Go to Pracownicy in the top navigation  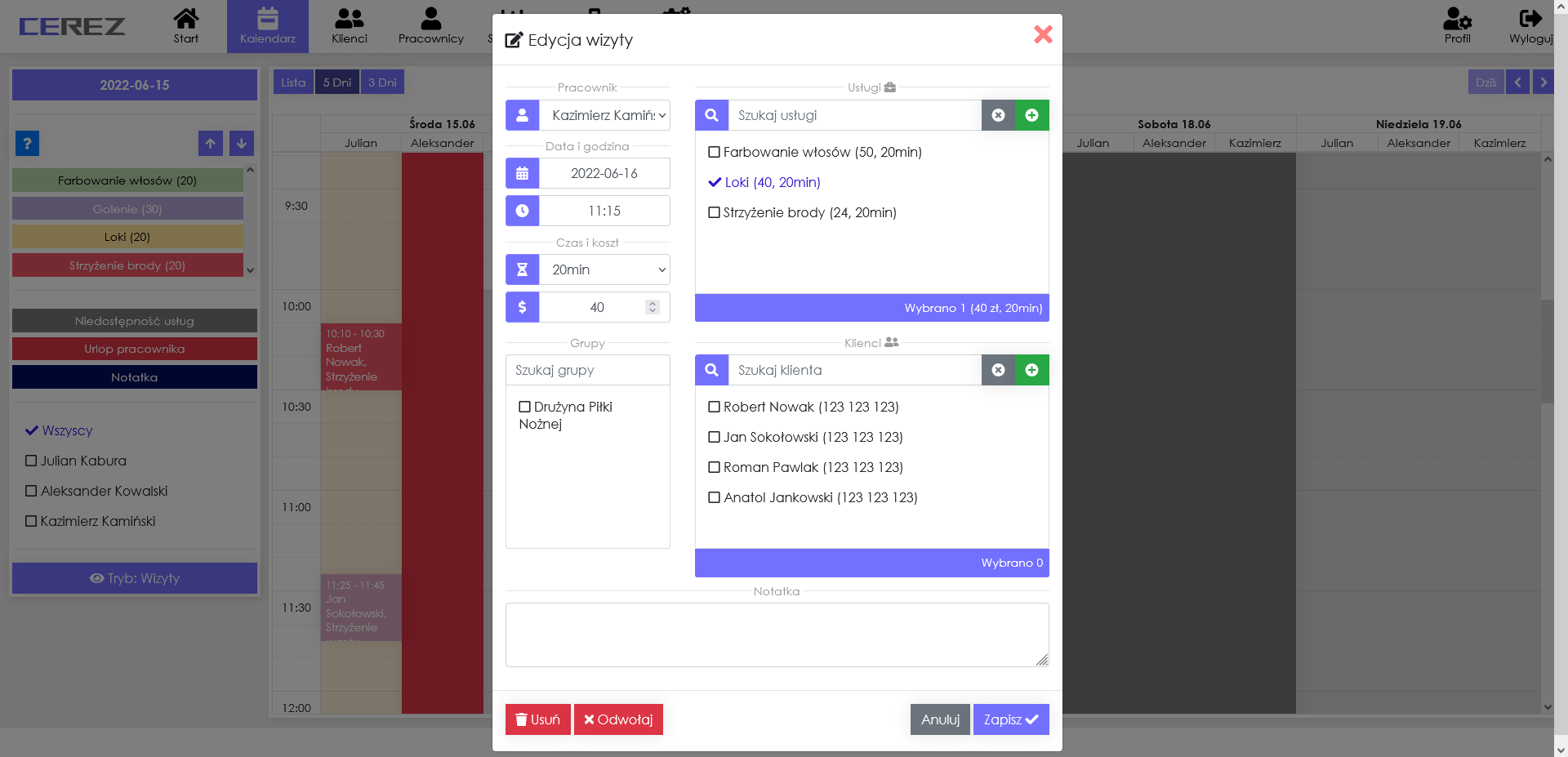coord(430,26)
